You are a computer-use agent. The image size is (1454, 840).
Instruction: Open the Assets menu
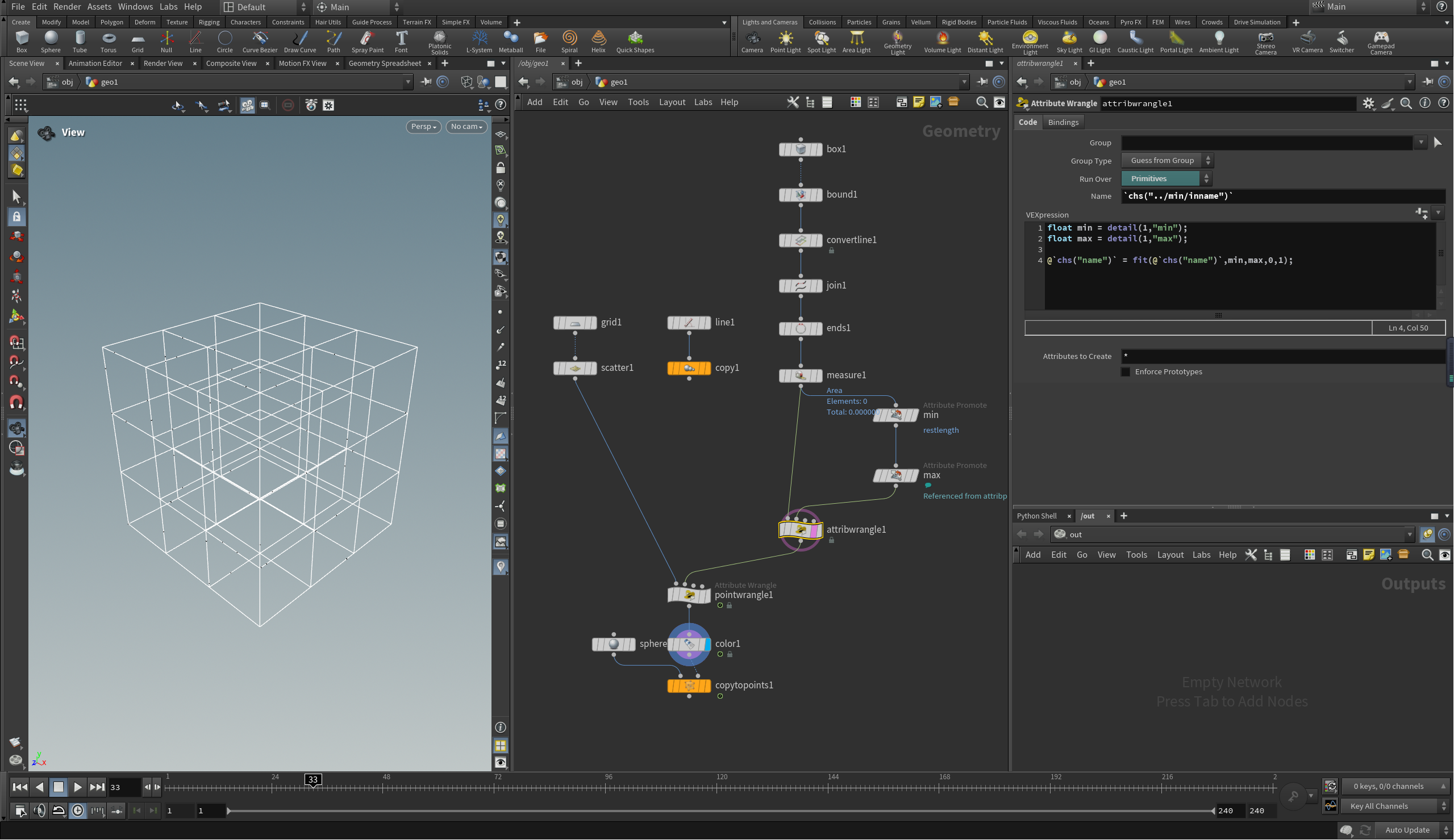99,7
